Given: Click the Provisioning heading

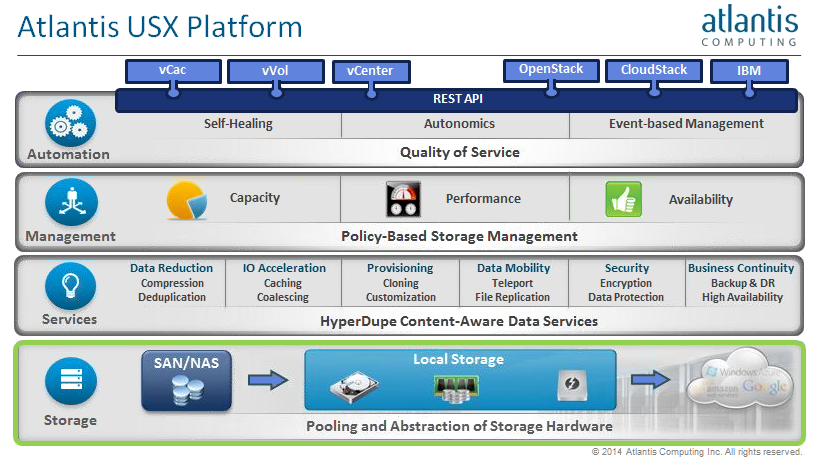Looking at the screenshot, I should point(400,268).
